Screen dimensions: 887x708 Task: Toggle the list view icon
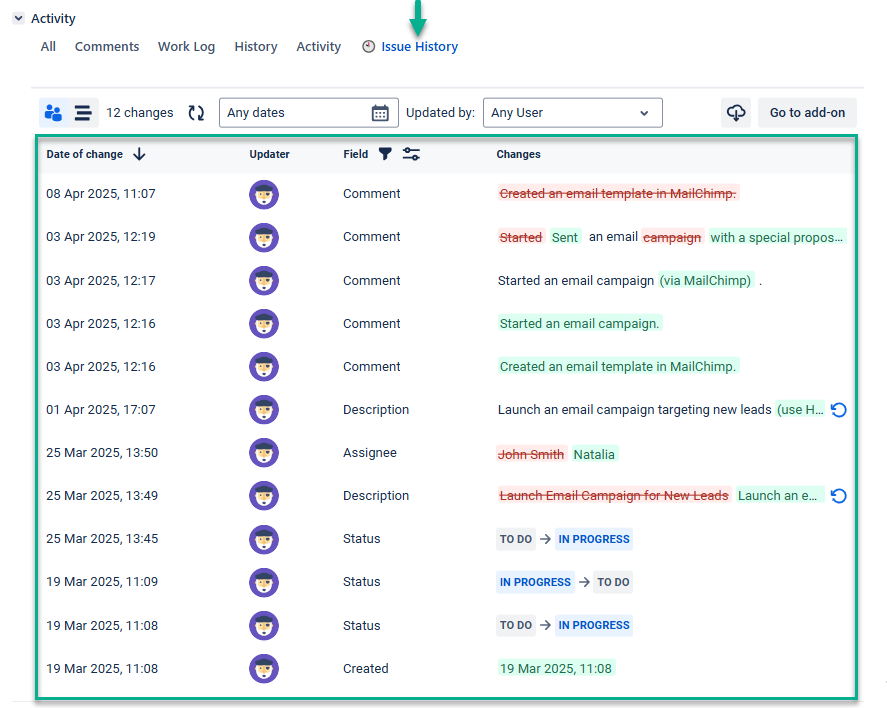tap(83, 113)
